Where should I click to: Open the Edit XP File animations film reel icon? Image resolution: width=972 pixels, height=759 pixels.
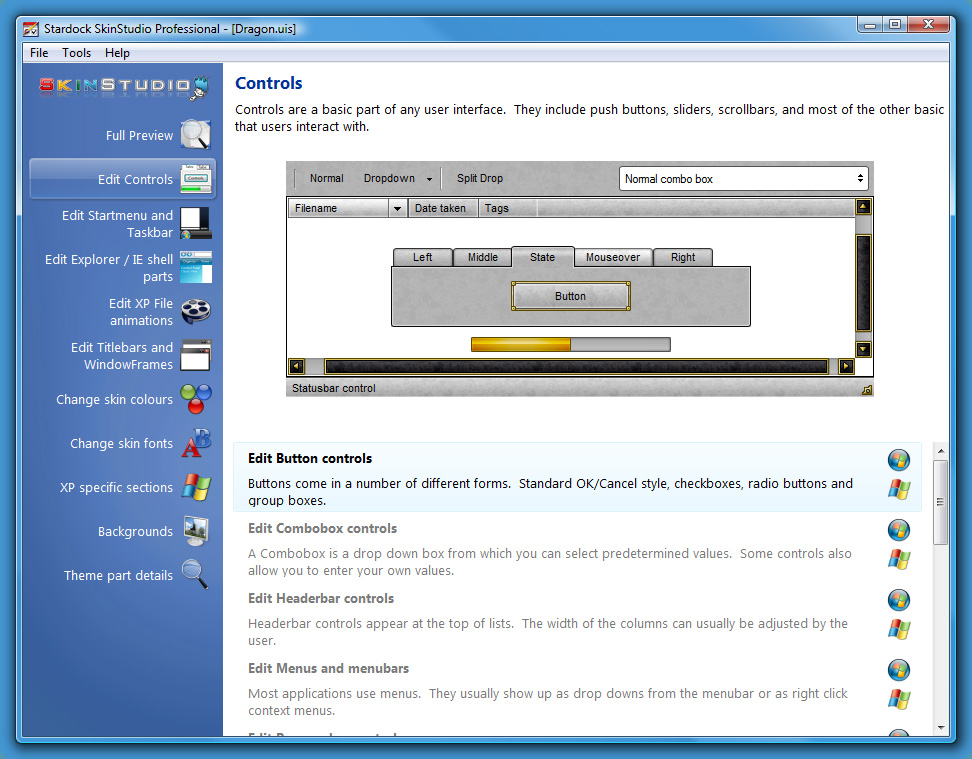196,311
